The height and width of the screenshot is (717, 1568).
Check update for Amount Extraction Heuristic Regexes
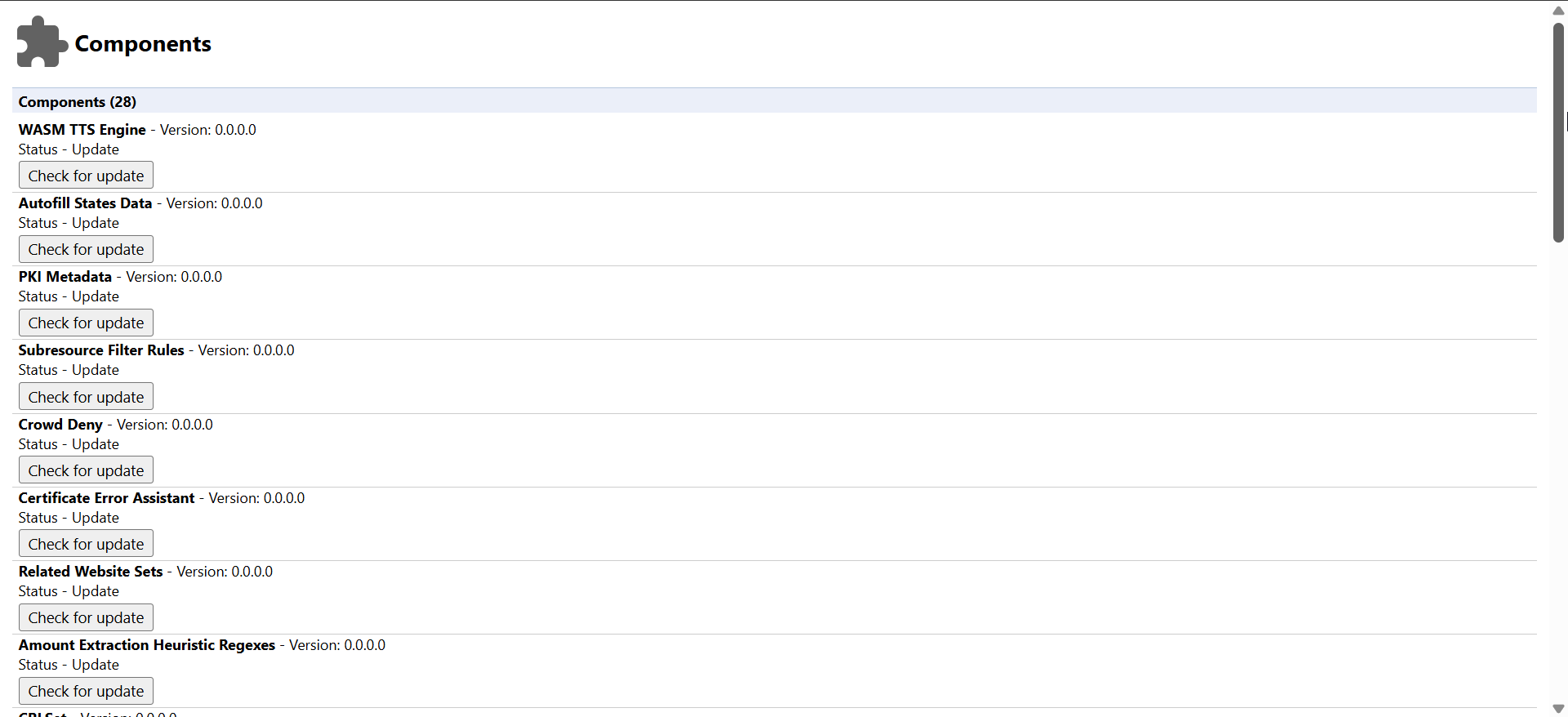tap(86, 691)
